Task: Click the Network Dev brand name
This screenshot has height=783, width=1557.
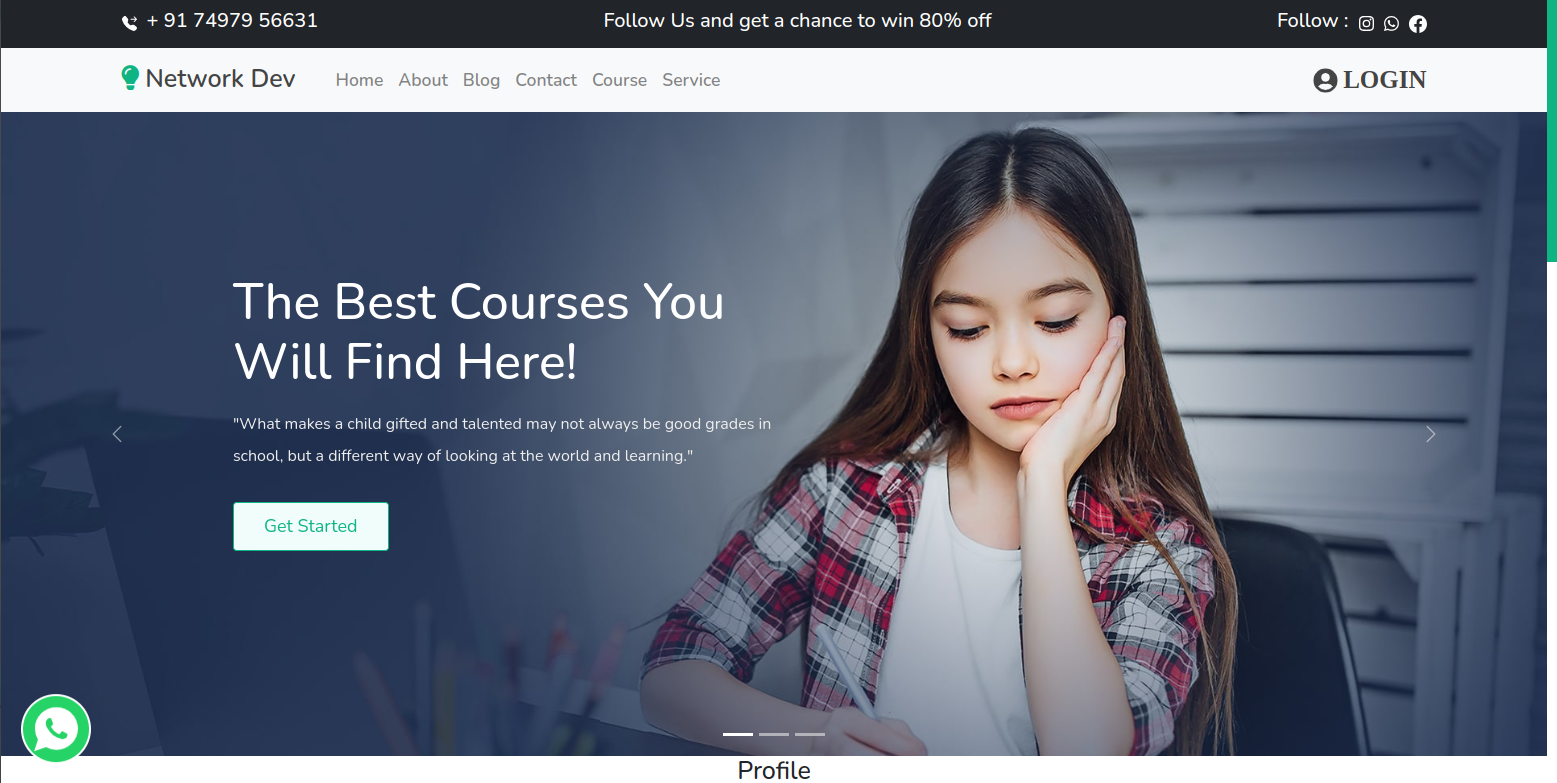Action: 220,79
